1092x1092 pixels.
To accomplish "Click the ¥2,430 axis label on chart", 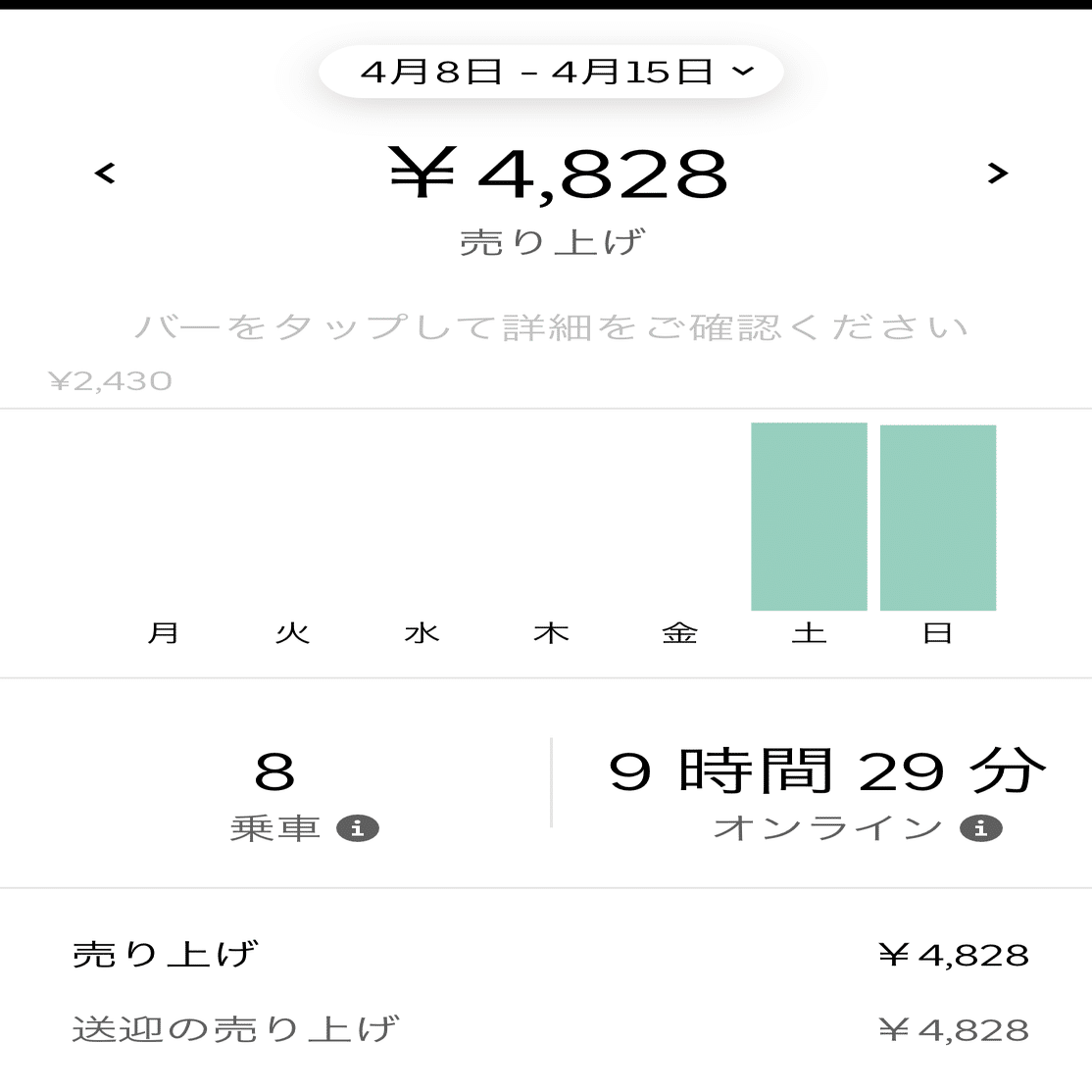I will 109,381.
